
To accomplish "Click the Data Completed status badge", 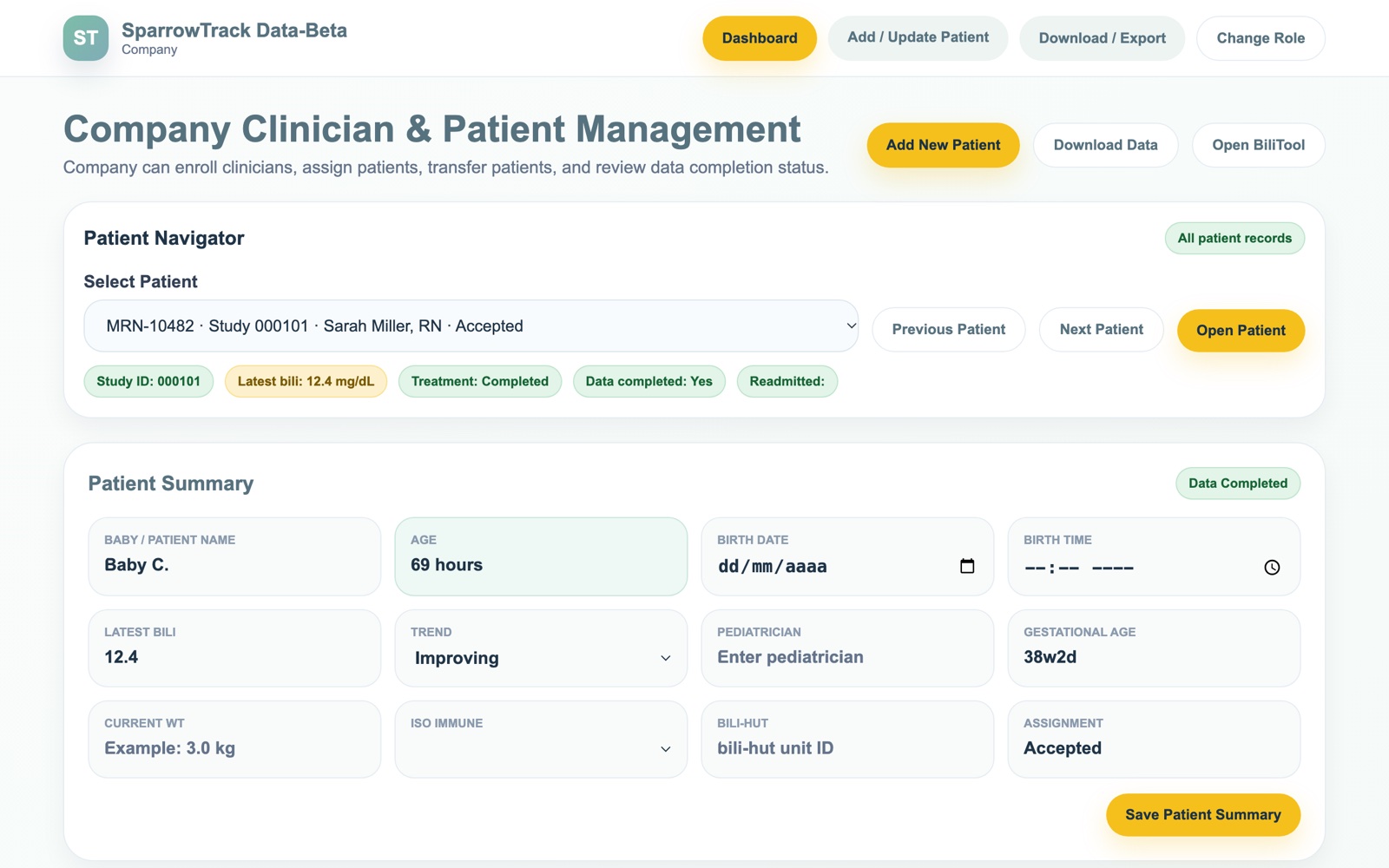I will 1238,483.
